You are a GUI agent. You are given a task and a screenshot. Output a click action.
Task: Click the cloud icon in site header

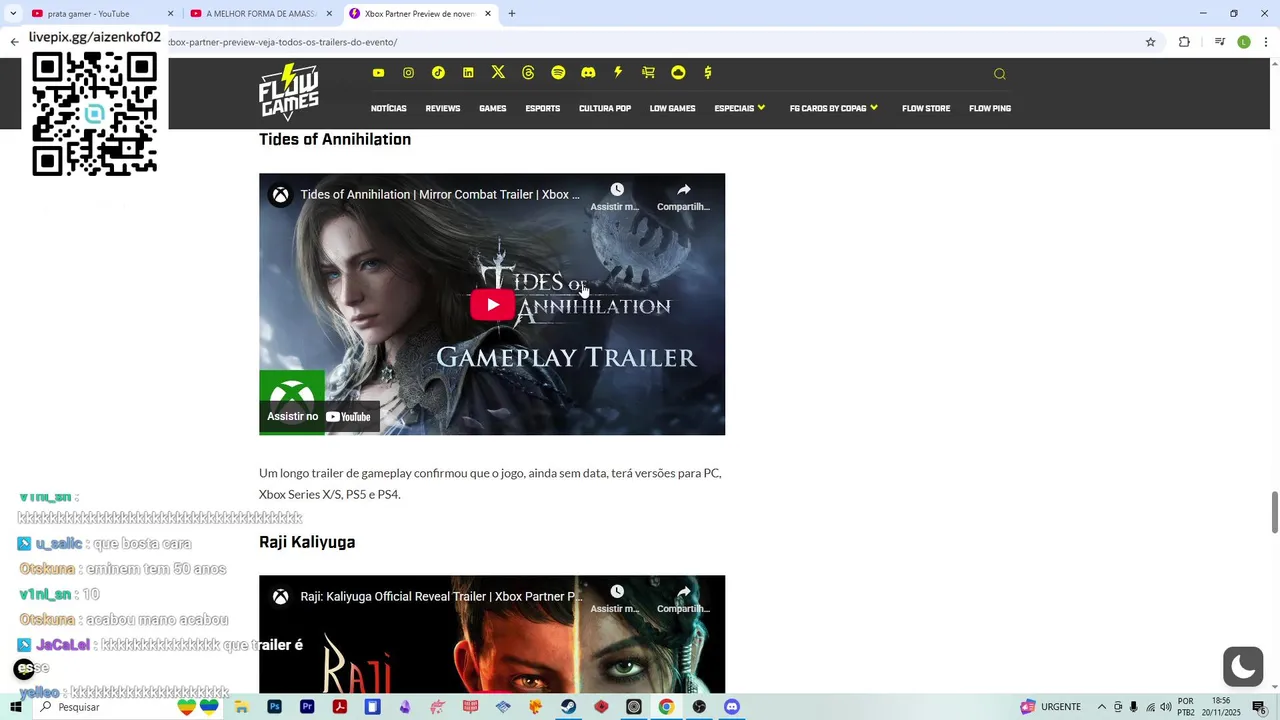pos(678,73)
